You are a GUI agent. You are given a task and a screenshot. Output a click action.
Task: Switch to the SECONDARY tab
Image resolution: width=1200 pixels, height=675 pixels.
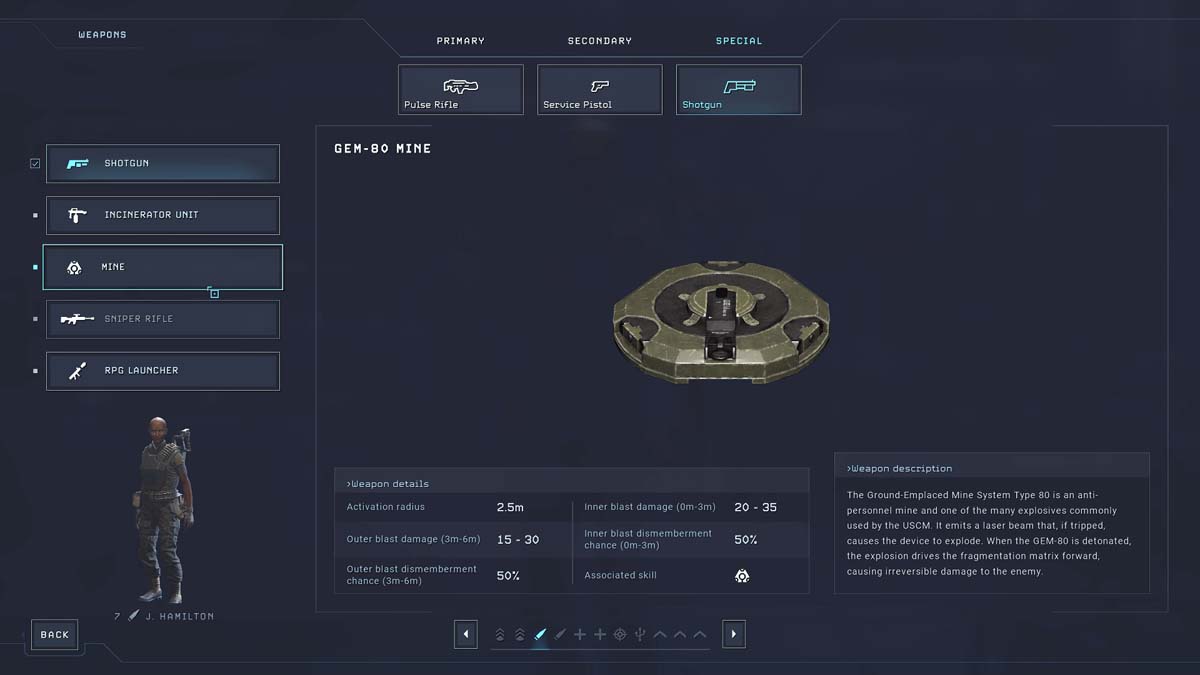(x=599, y=41)
